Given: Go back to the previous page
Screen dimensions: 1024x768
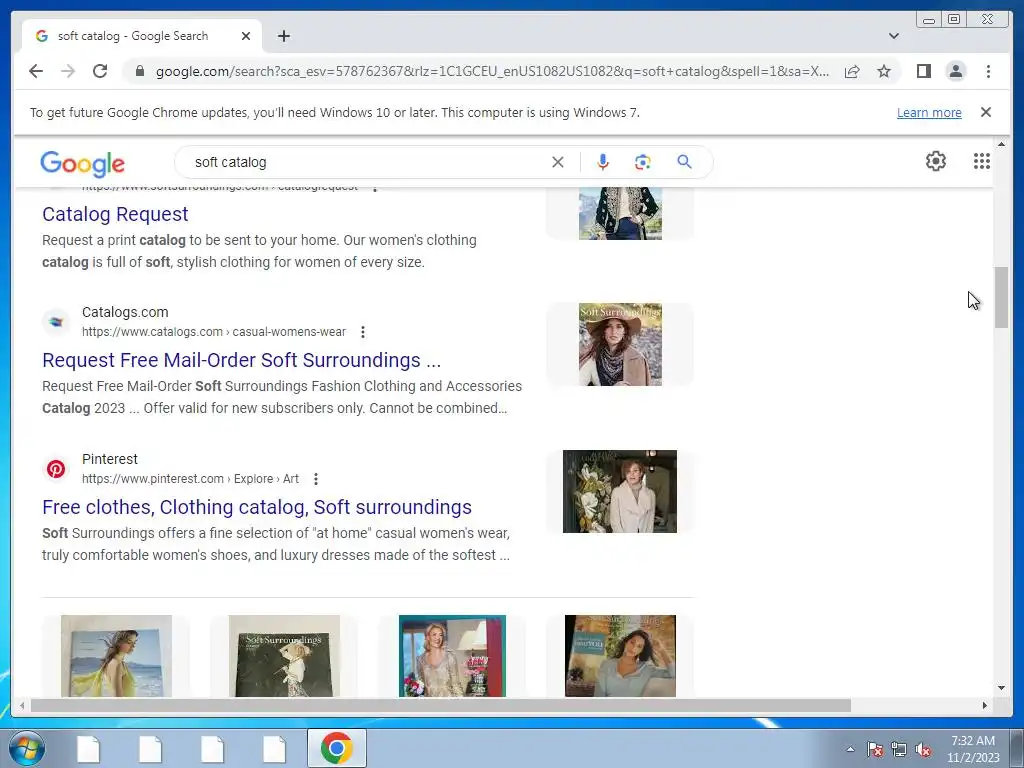Looking at the screenshot, I should pos(36,71).
